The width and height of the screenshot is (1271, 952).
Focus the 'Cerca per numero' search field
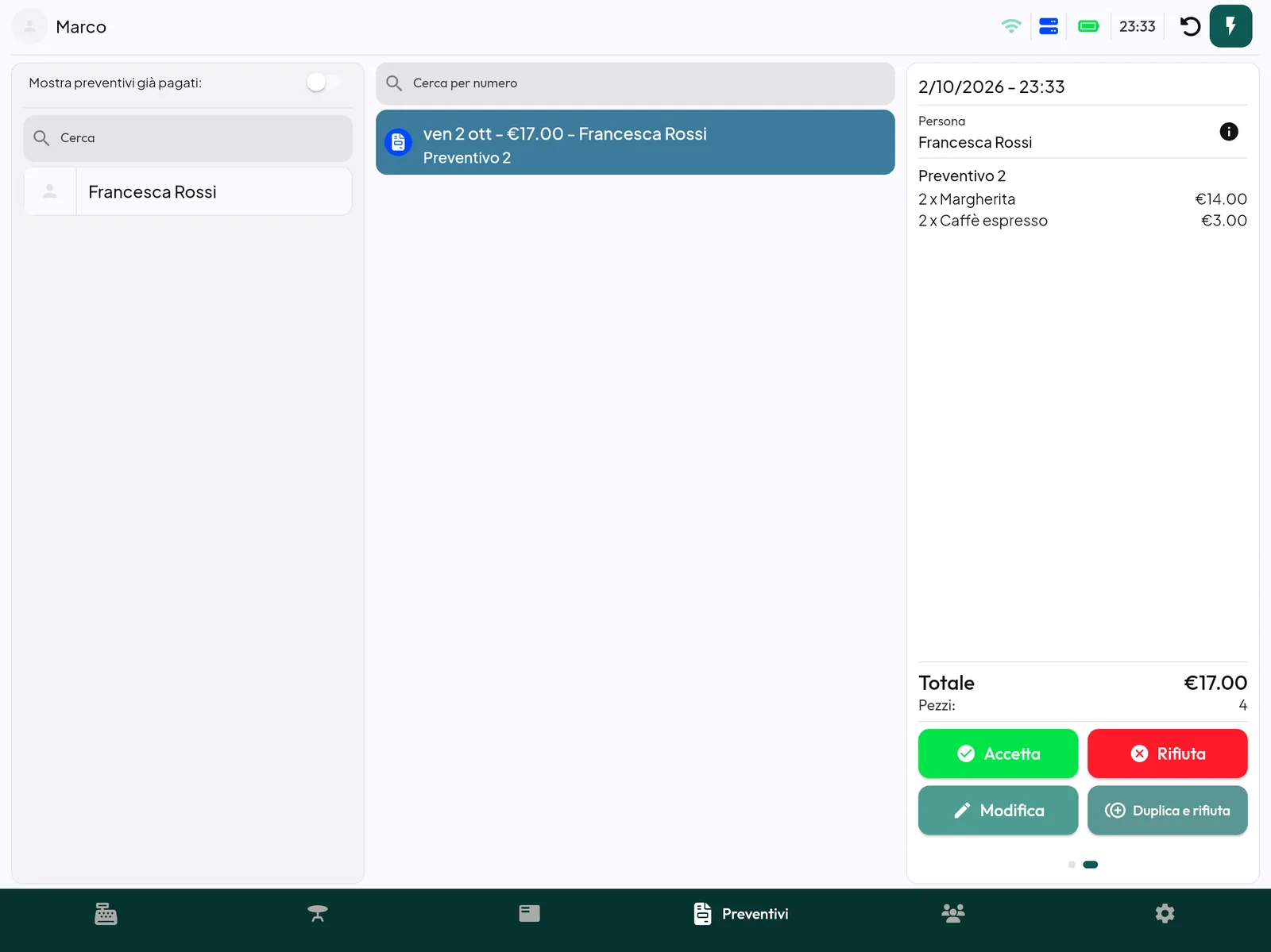pyautogui.click(x=635, y=83)
